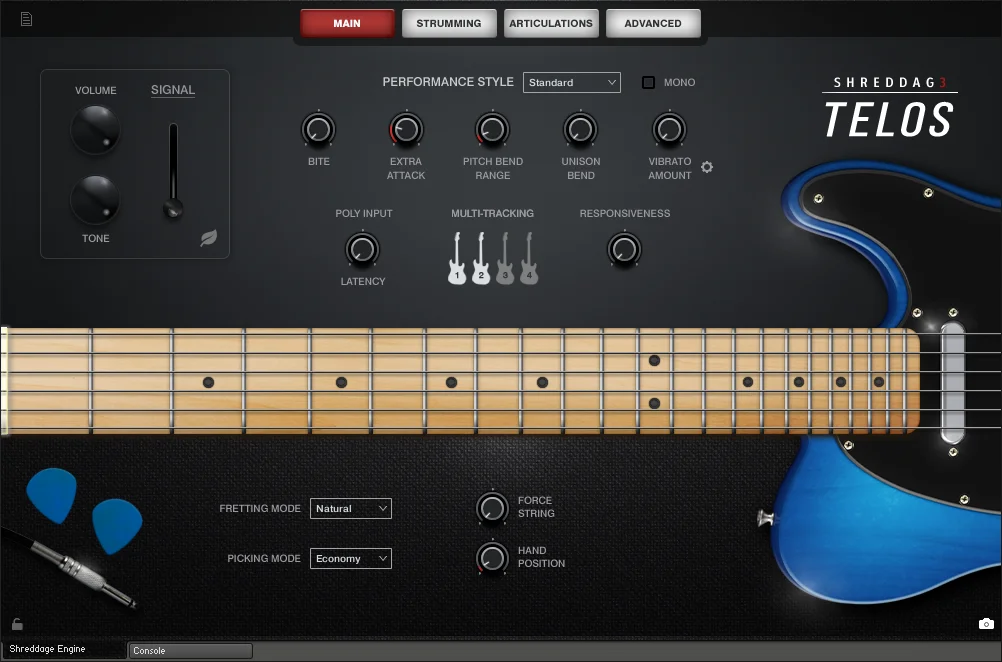Click the VOLUME knob

(95, 130)
